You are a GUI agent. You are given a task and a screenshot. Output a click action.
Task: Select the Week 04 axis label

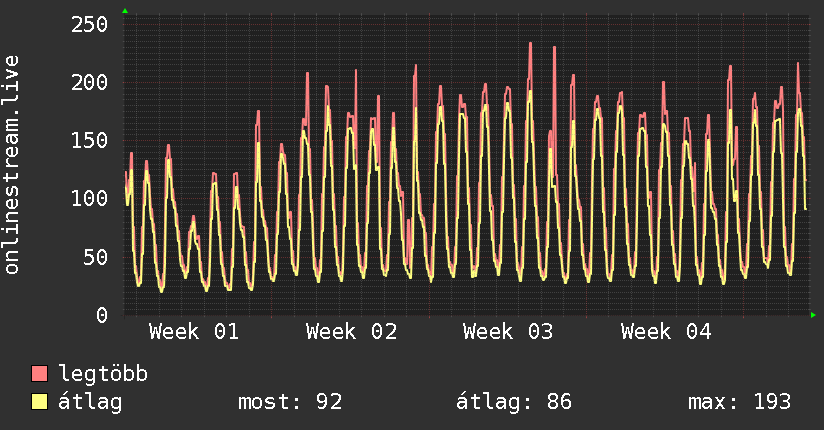665,332
